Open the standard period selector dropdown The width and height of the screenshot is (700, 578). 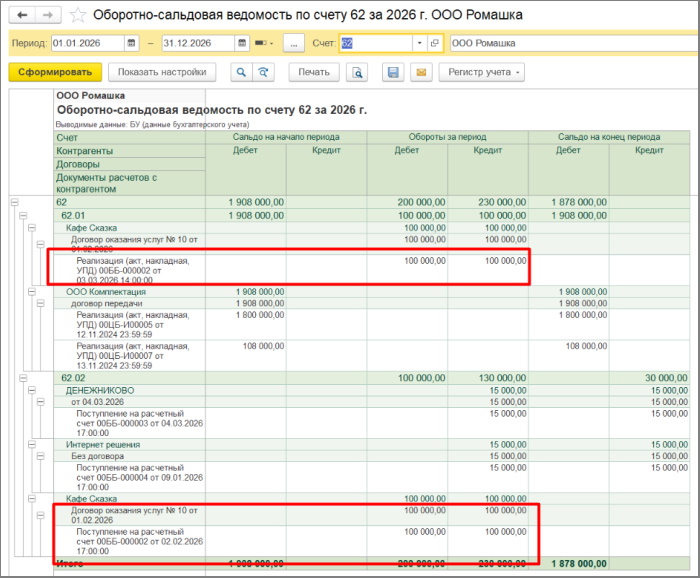tap(264, 44)
